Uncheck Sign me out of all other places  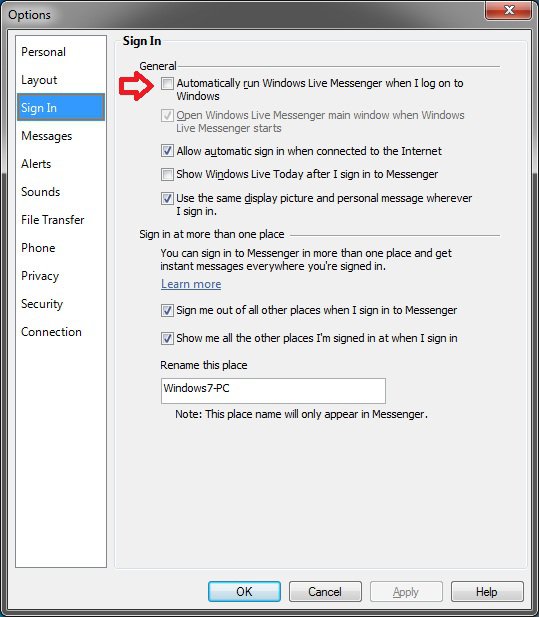point(167,310)
